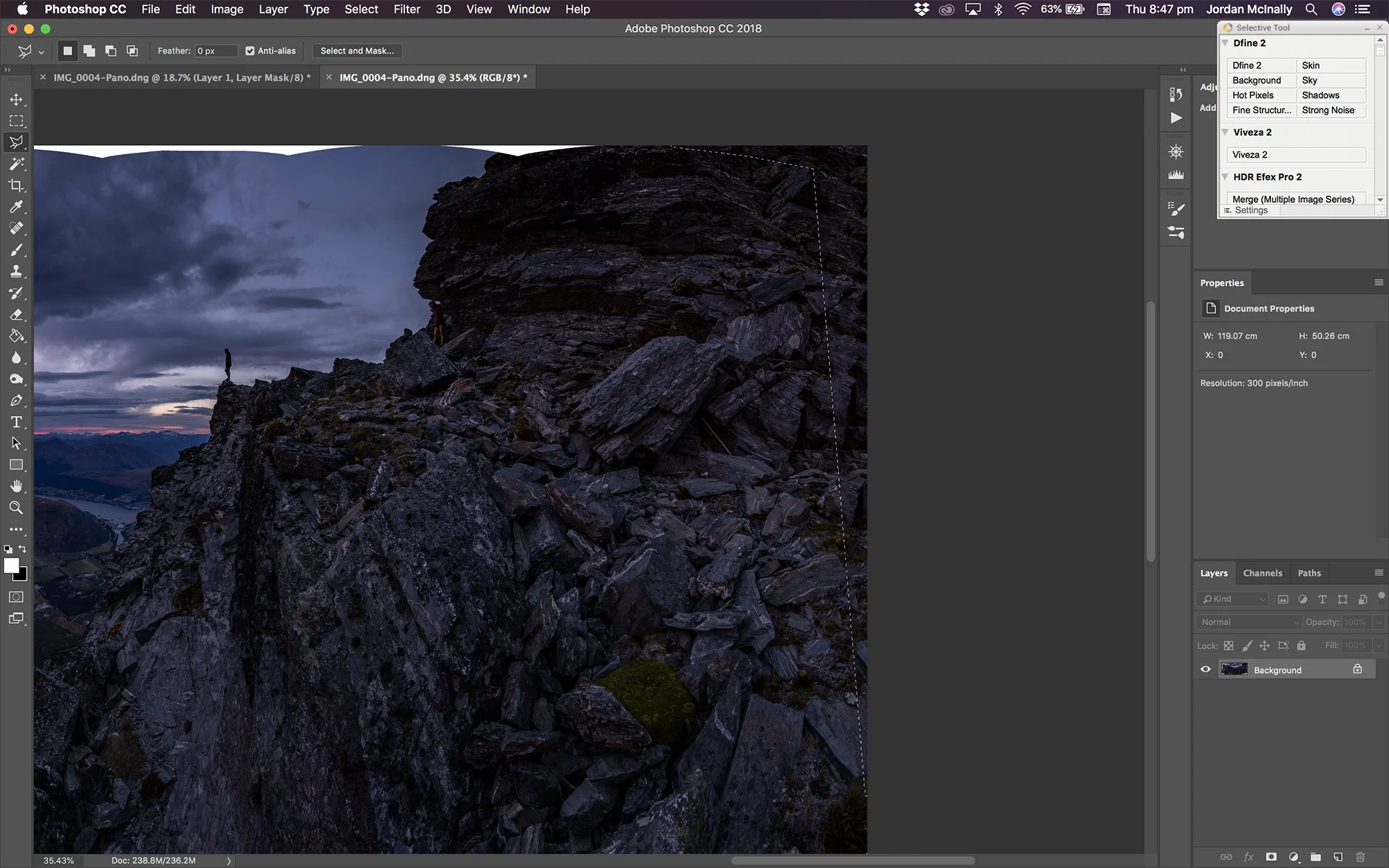1389x868 pixels.
Task: Click the foreground color swatch
Action: (x=11, y=565)
